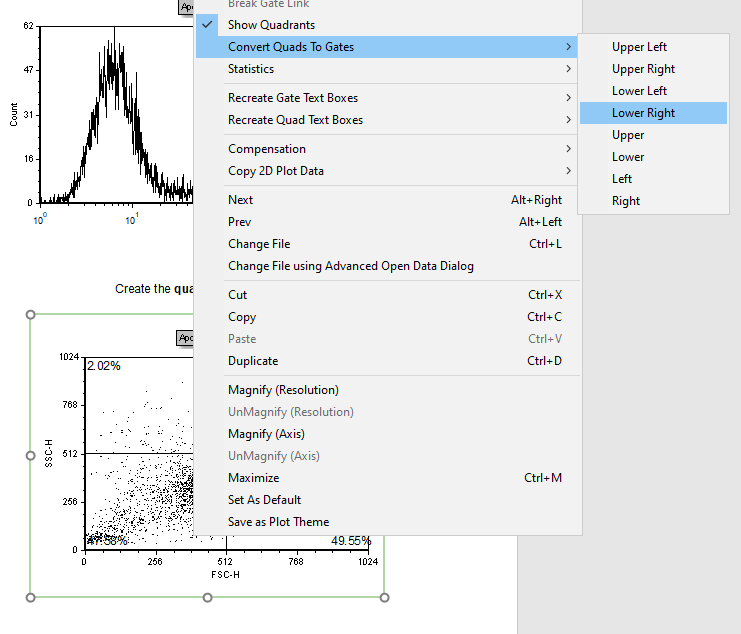Image resolution: width=741 pixels, height=634 pixels.
Task: Expand the Compensation submenu
Action: pyautogui.click(x=387, y=149)
